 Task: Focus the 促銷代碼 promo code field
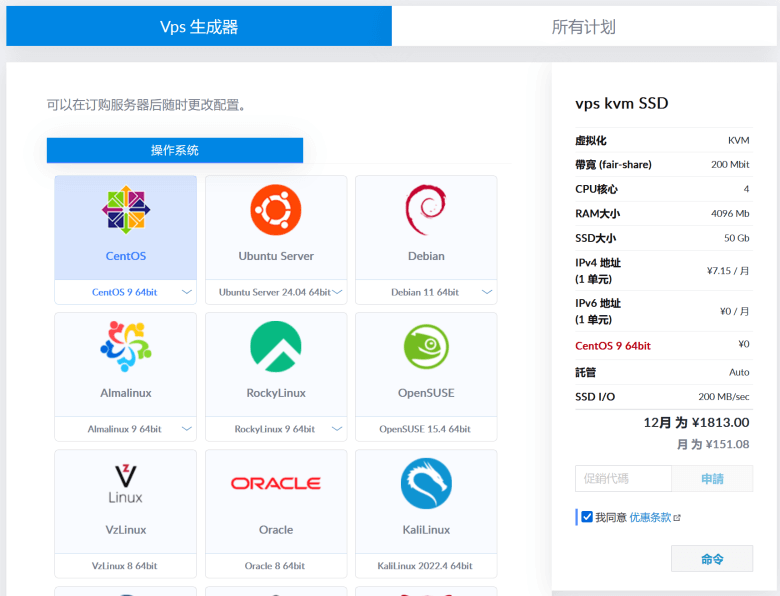(x=623, y=479)
